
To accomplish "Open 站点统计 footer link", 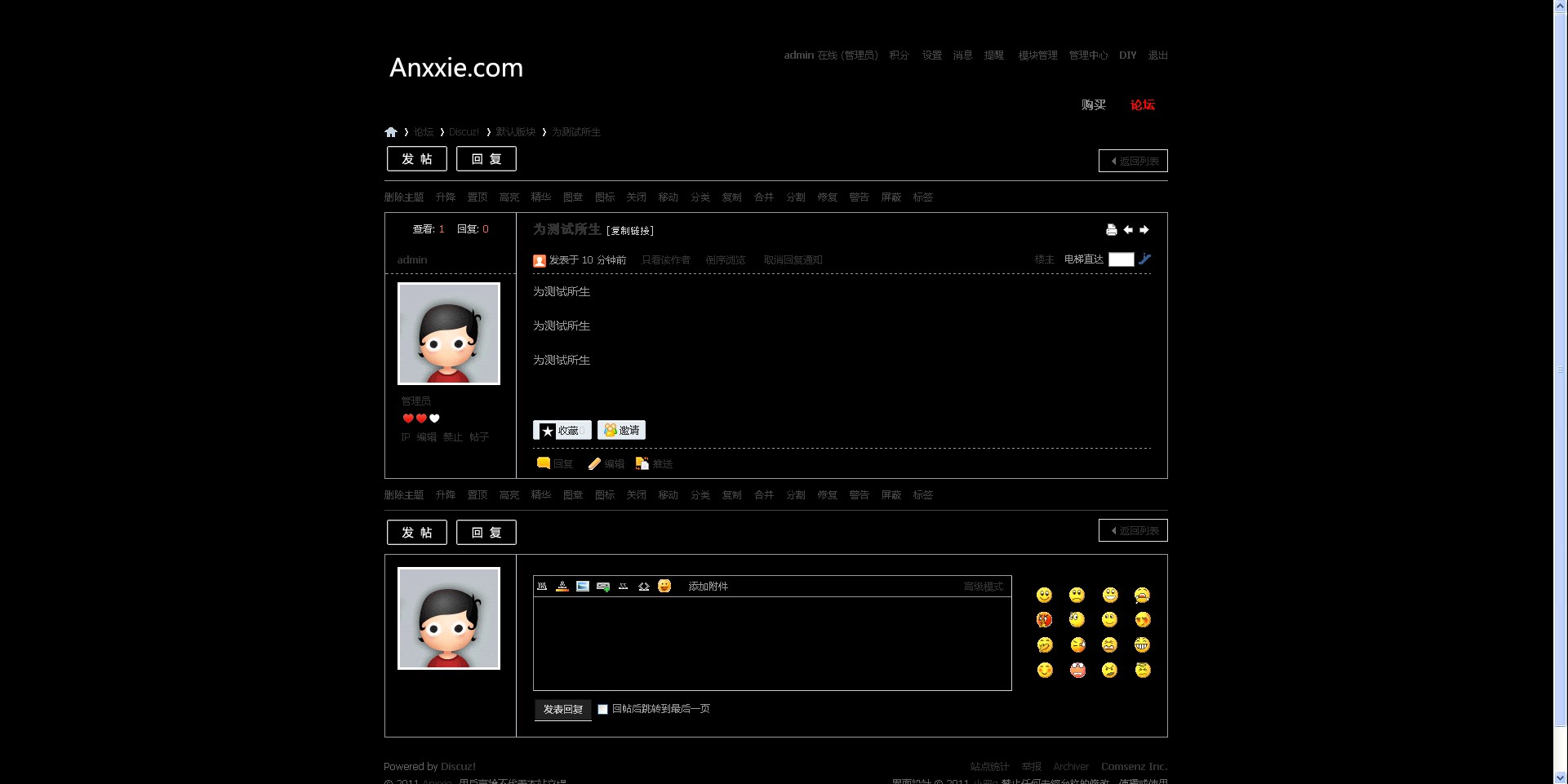I will [x=989, y=767].
